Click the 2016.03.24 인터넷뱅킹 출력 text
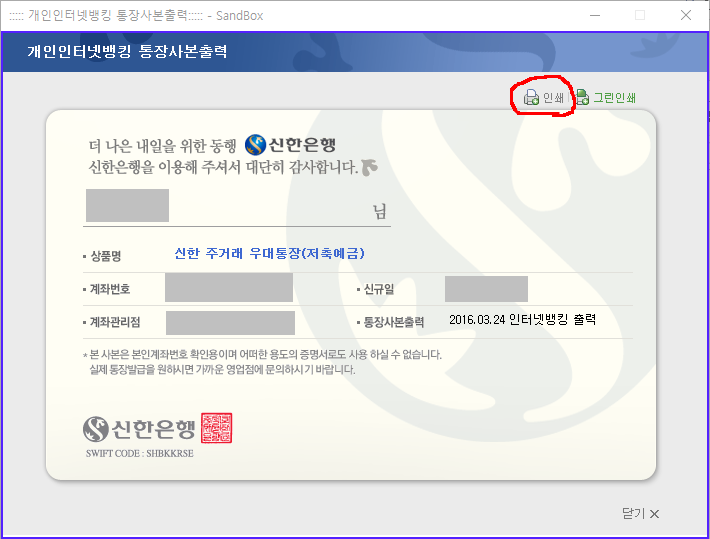710x539 pixels. pyautogui.click(x=522, y=319)
